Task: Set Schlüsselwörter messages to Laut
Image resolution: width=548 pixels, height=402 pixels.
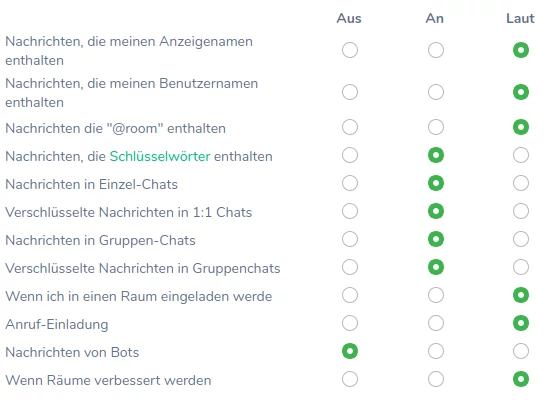Action: coord(521,155)
